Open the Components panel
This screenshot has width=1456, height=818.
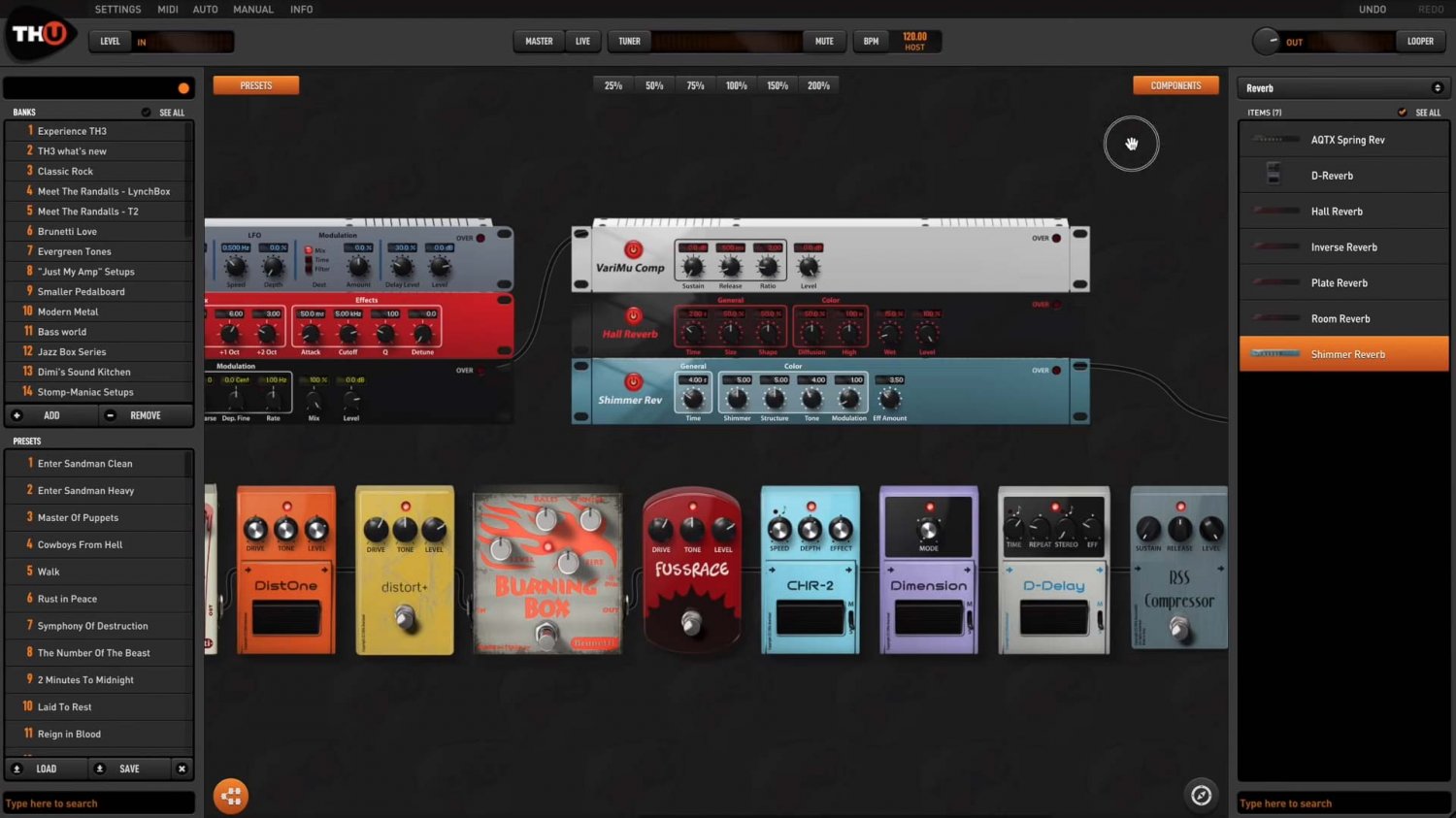[1175, 85]
